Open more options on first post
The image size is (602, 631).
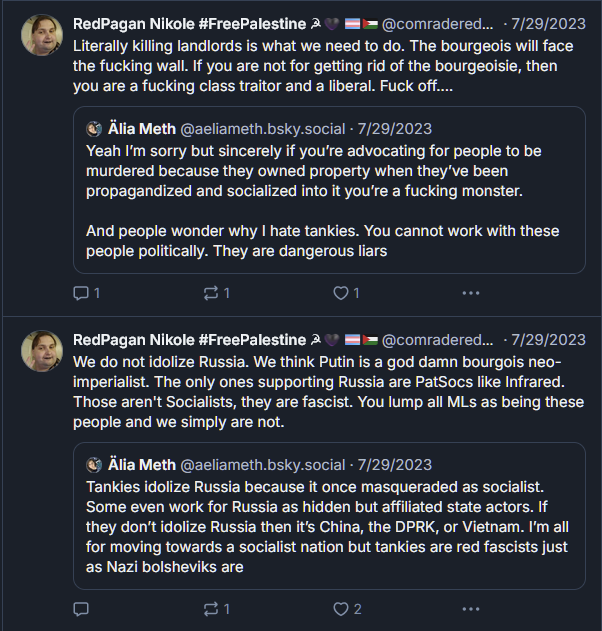tap(471, 293)
